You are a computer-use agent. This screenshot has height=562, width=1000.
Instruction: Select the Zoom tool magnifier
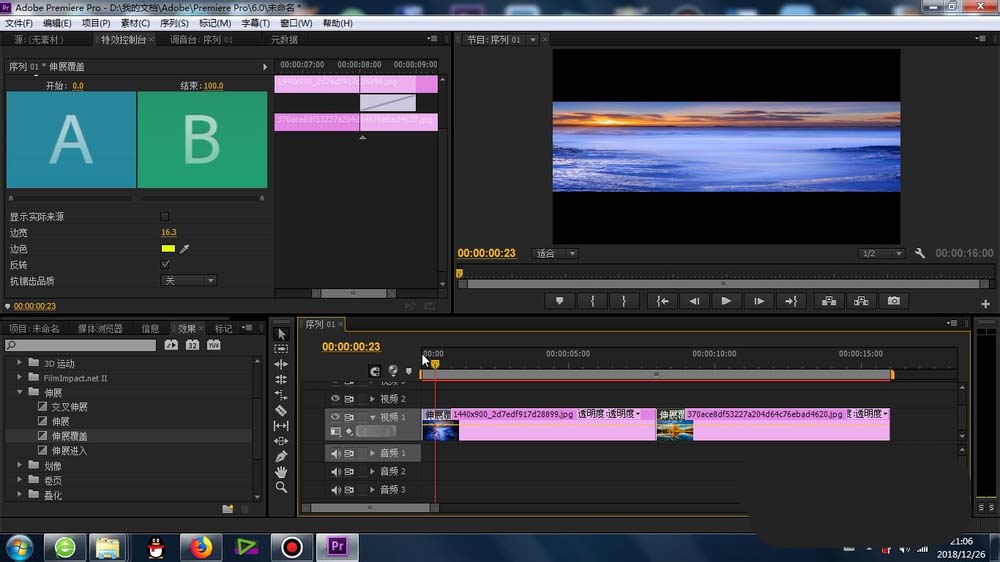pos(281,487)
